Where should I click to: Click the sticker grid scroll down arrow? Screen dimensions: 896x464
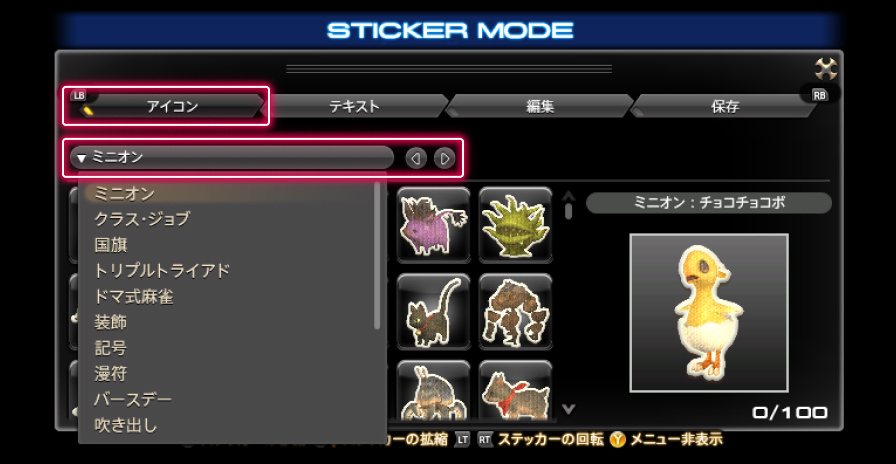tap(569, 409)
